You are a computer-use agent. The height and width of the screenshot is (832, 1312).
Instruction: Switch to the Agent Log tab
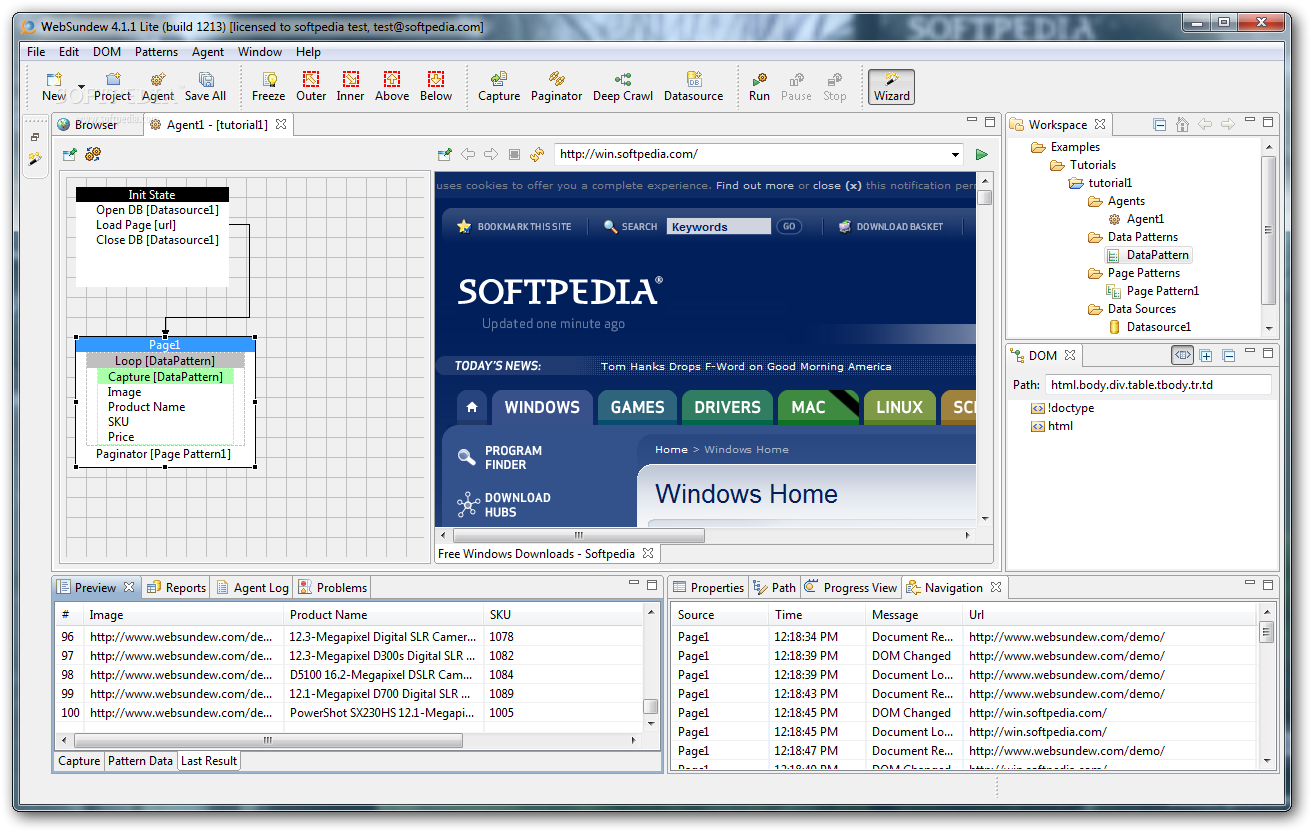pyautogui.click(x=252, y=588)
